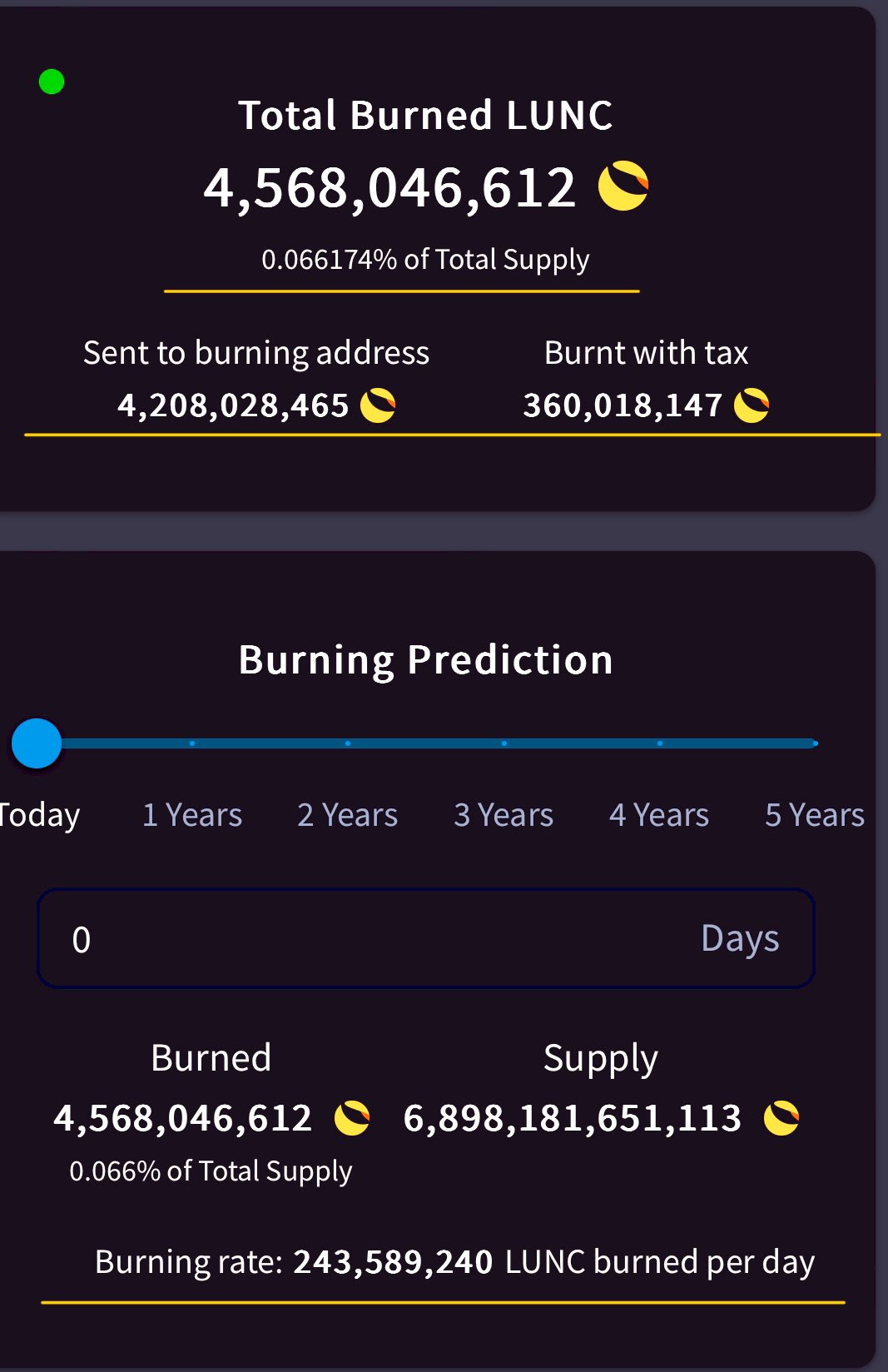Click the Total Burned LUNC heading

tap(425, 115)
